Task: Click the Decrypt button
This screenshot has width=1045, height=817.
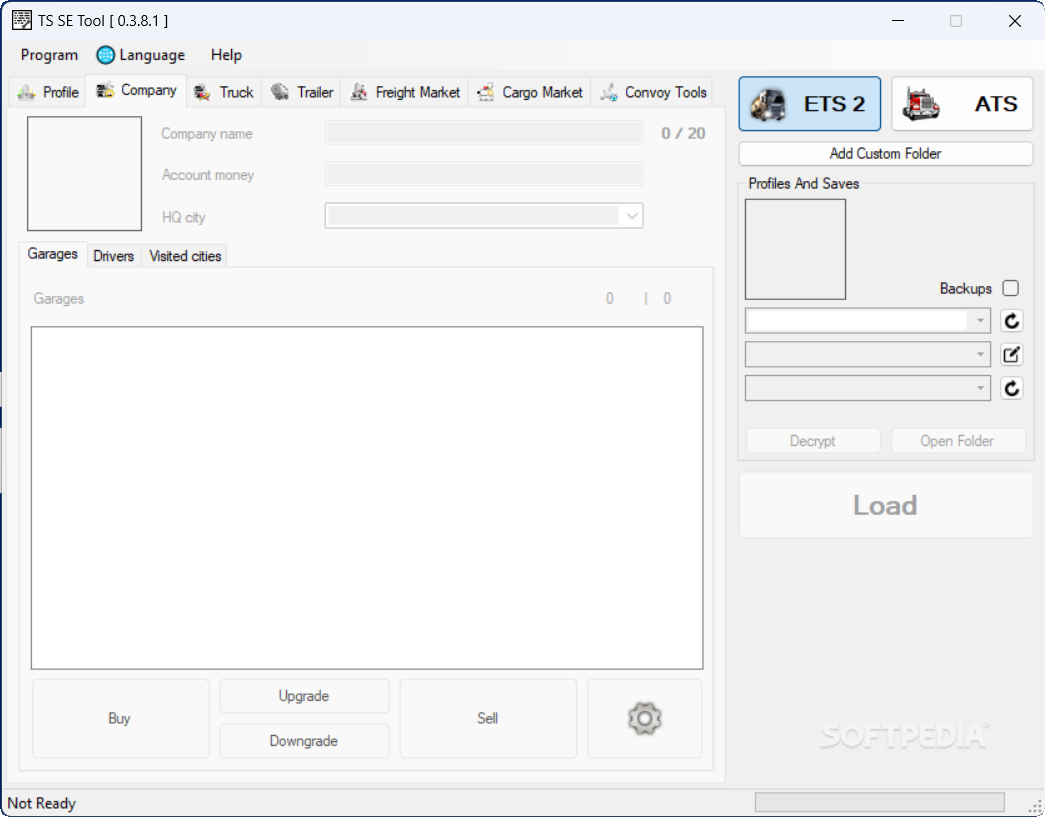Action: pos(813,440)
